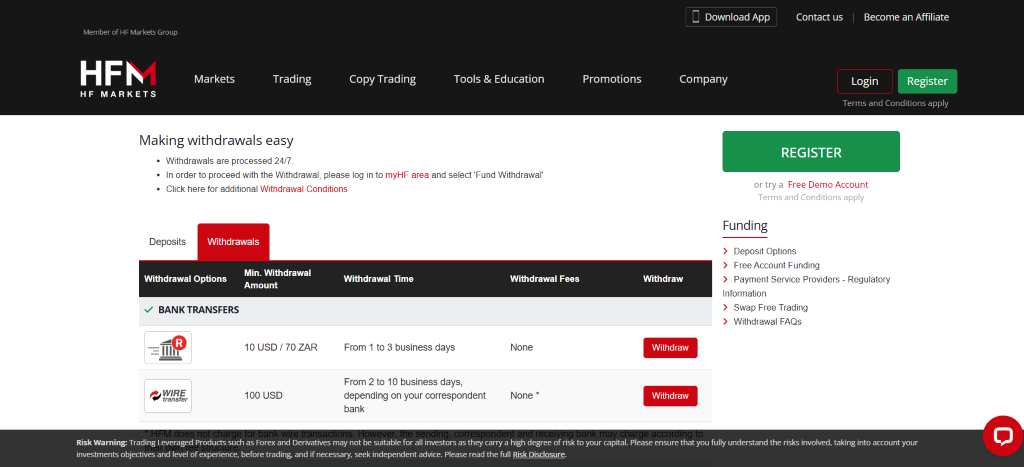Click the large green REGISTER button
This screenshot has width=1024, height=467.
tap(811, 152)
